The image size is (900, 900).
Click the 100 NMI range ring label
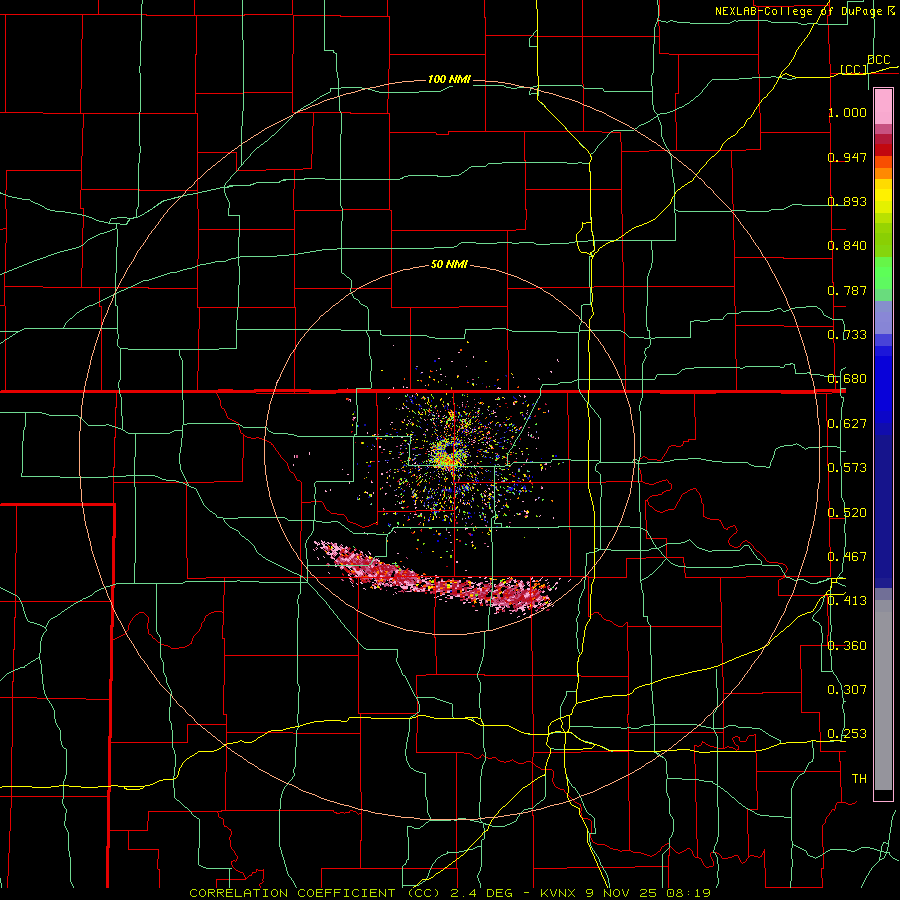(x=449, y=79)
